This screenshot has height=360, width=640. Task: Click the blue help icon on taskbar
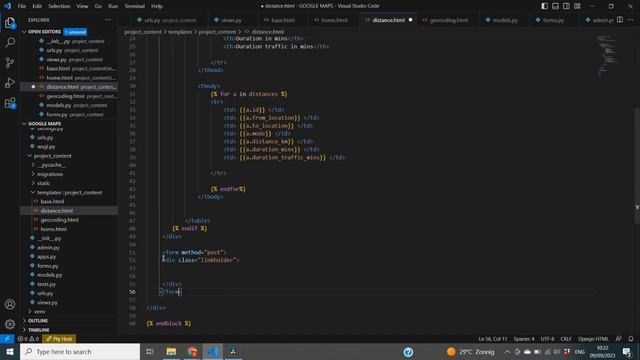pyautogui.click(x=408, y=352)
